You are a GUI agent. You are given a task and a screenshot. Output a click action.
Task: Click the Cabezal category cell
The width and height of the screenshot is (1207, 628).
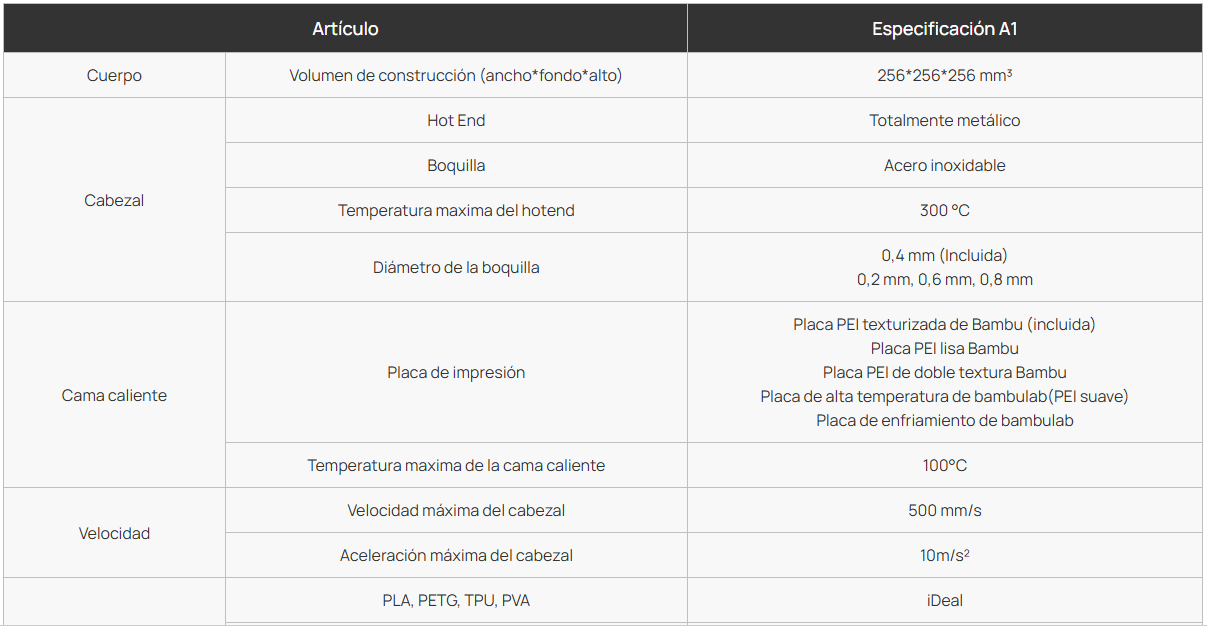pyautogui.click(x=114, y=200)
